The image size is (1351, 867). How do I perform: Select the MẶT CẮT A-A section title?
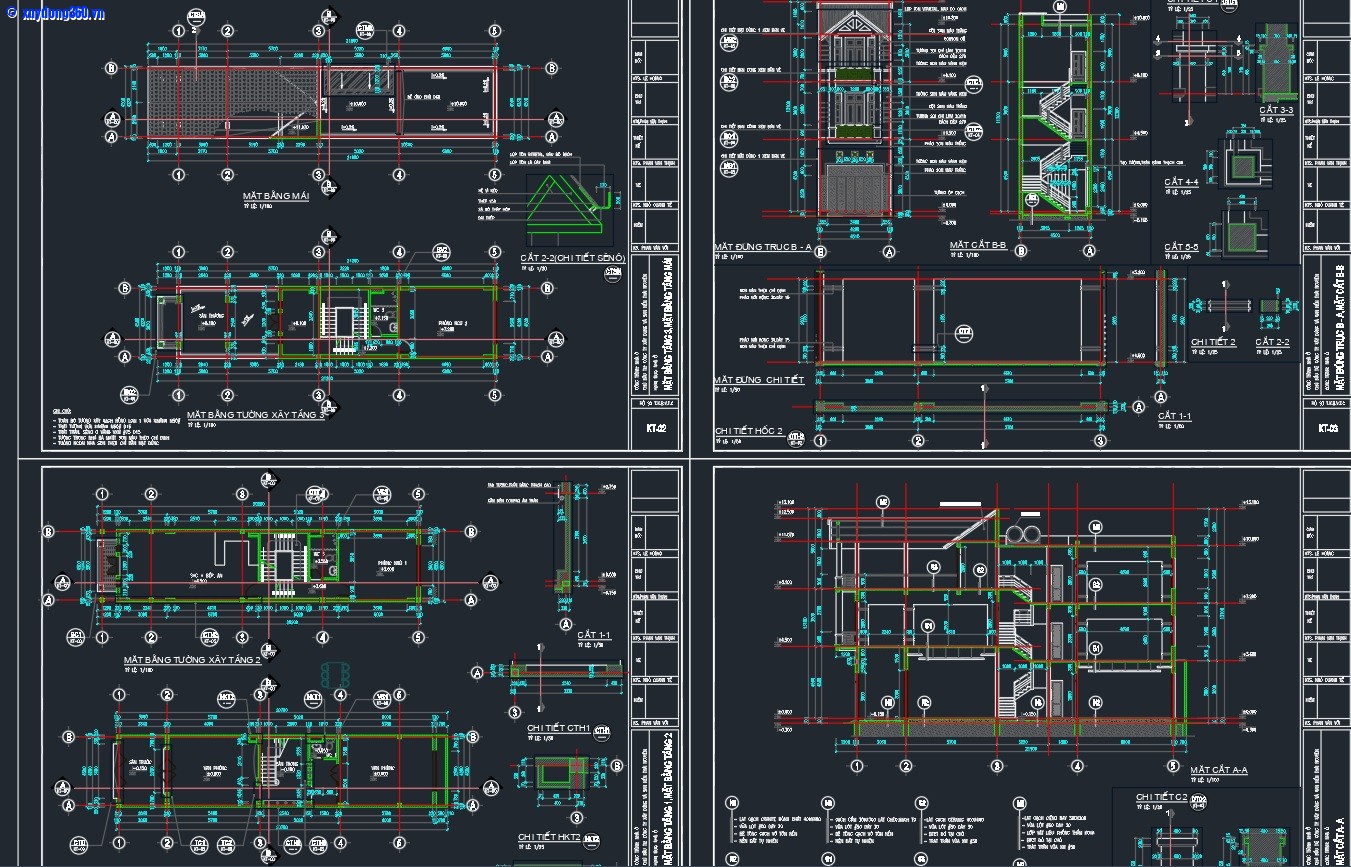[x=1219, y=770]
